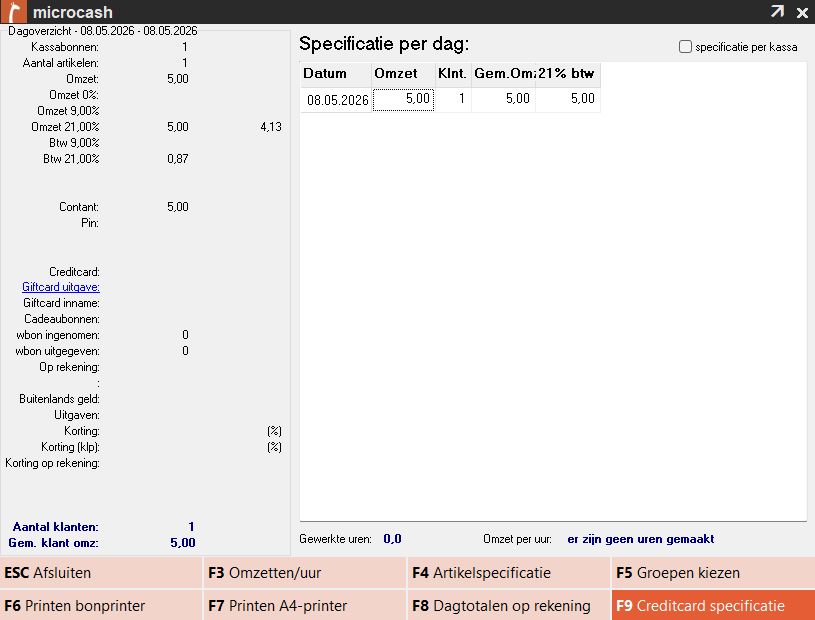The width and height of the screenshot is (815, 620).
Task: Click the microcash logo icon
Action: point(14,11)
